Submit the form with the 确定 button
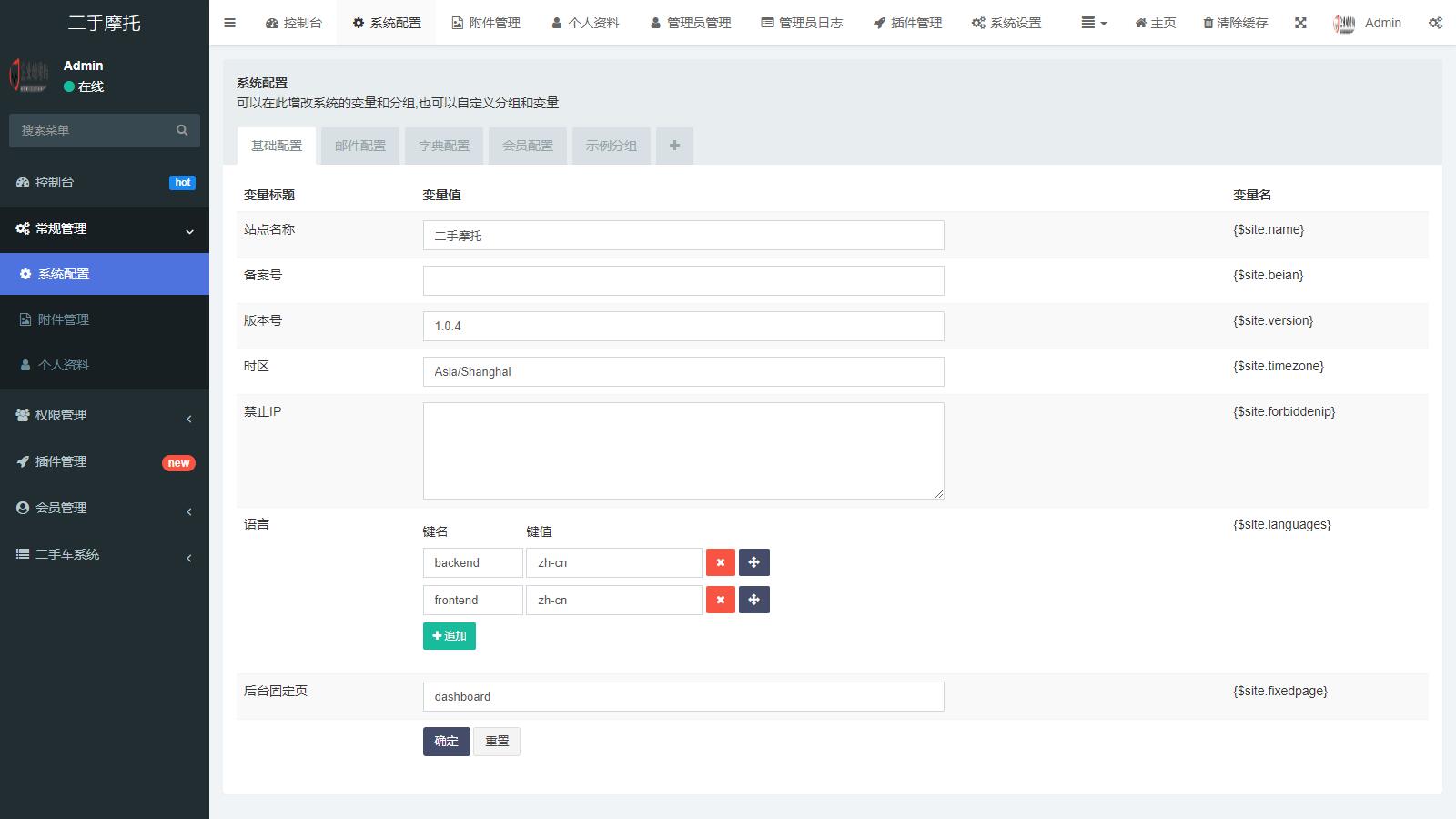This screenshot has width=1456, height=819. tap(446, 741)
